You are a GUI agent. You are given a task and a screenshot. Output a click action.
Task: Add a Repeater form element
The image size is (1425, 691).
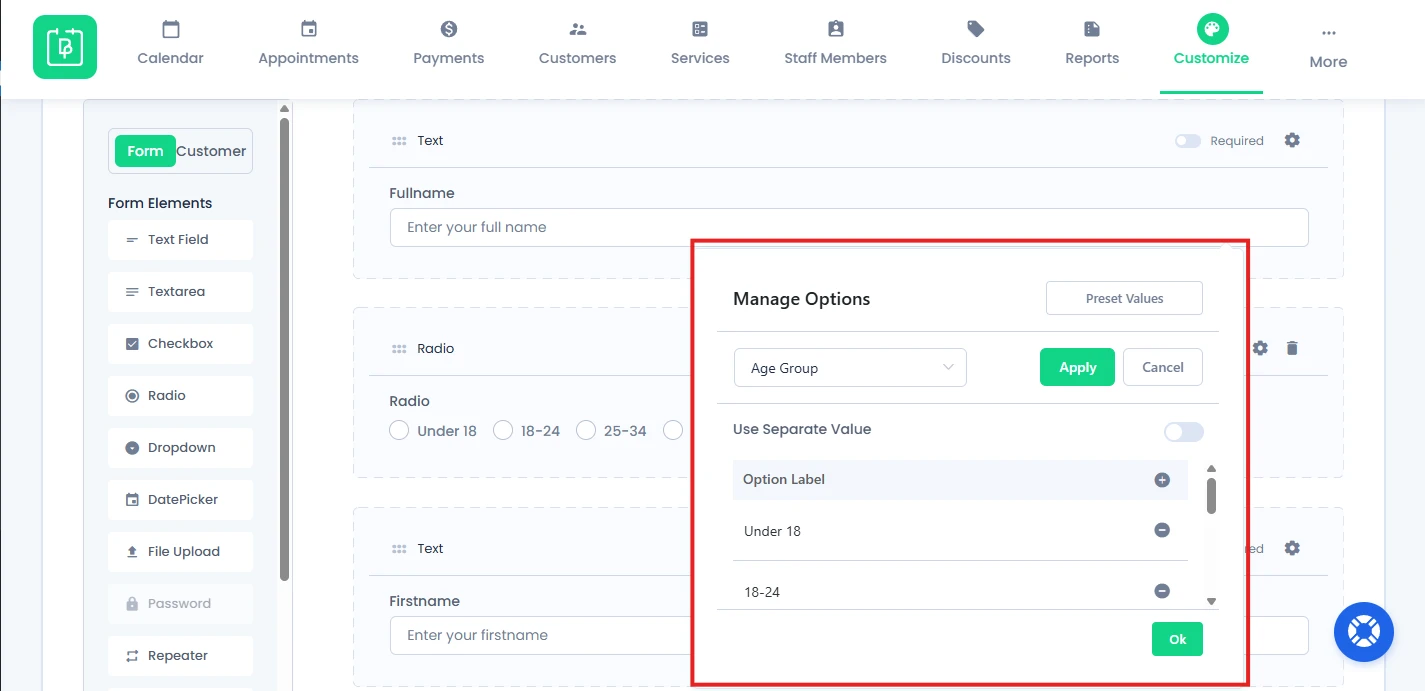click(180, 656)
